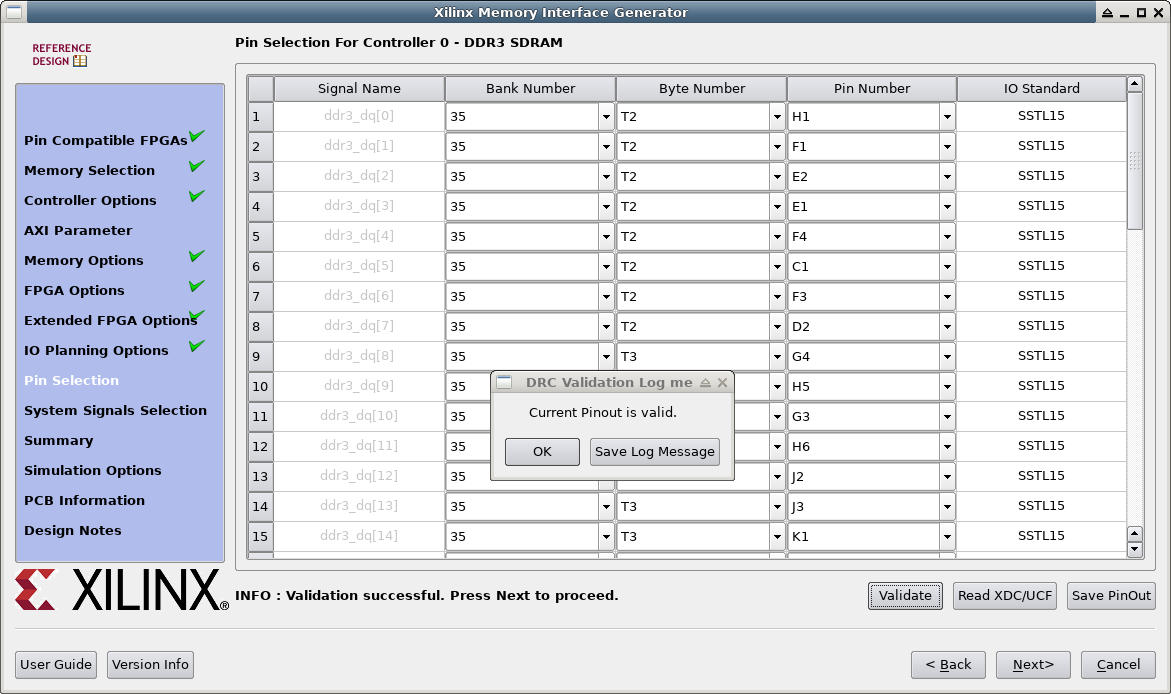1171x694 pixels.
Task: Open Pin Number dropdown showing F3
Action: click(947, 297)
